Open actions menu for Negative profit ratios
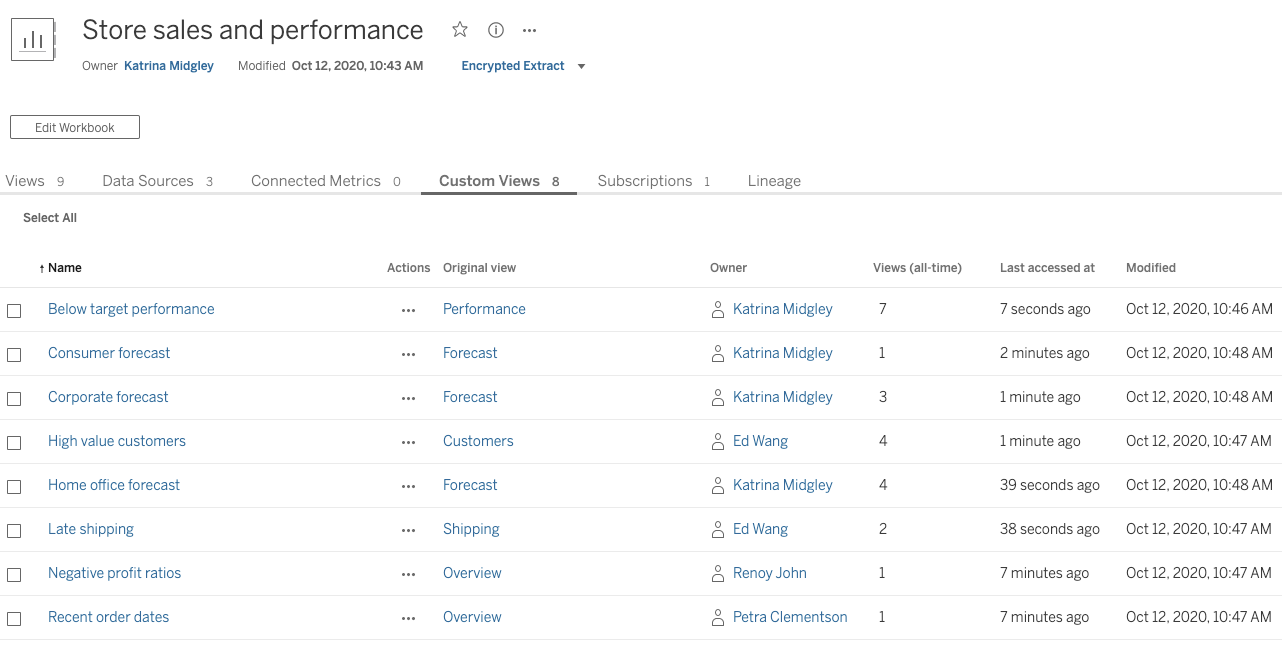 pos(408,574)
